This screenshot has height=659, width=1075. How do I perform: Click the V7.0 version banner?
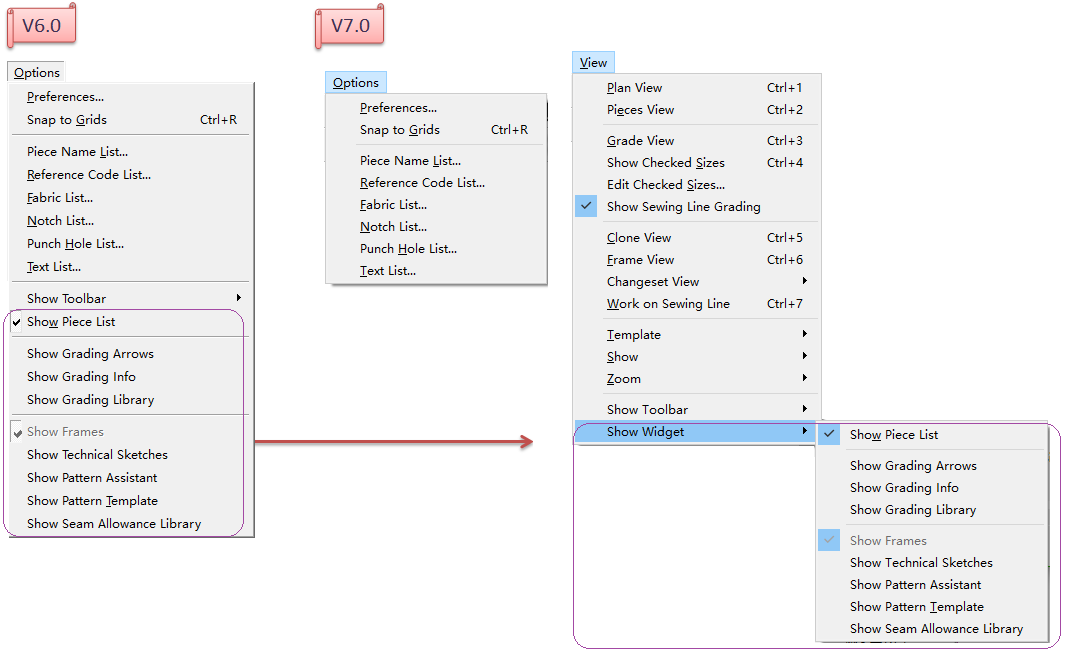[350, 26]
